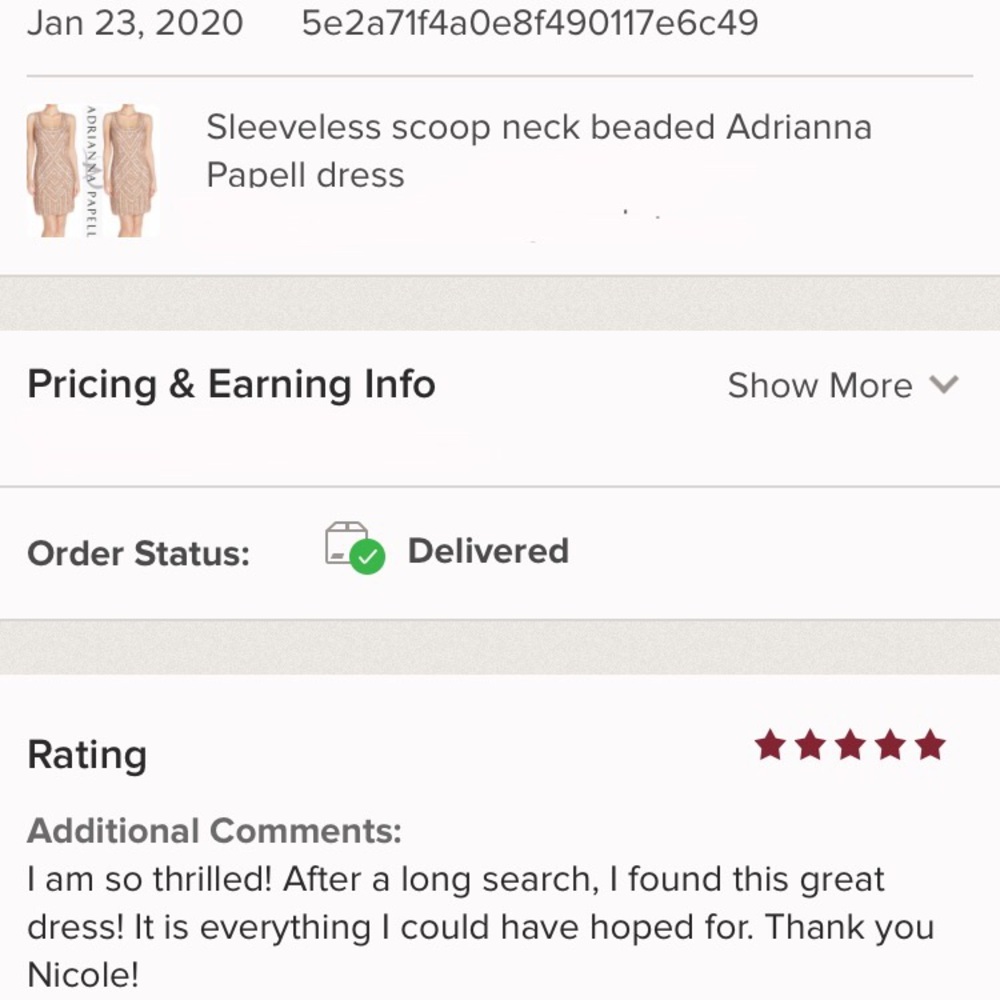
Task: Toggle the five-star rating to four stars
Action: [x=890, y=745]
